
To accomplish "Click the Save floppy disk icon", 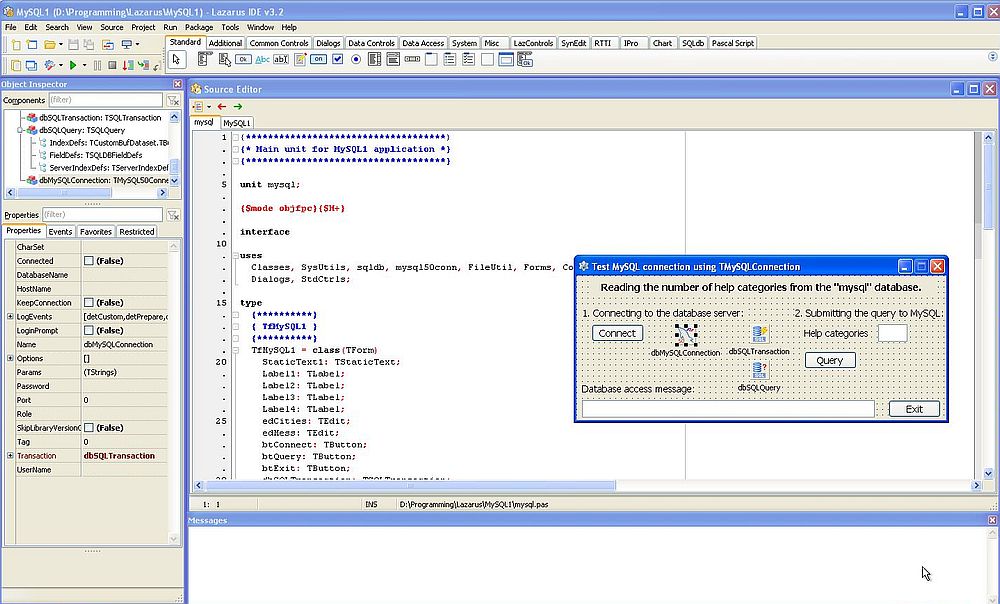I will tap(73, 45).
